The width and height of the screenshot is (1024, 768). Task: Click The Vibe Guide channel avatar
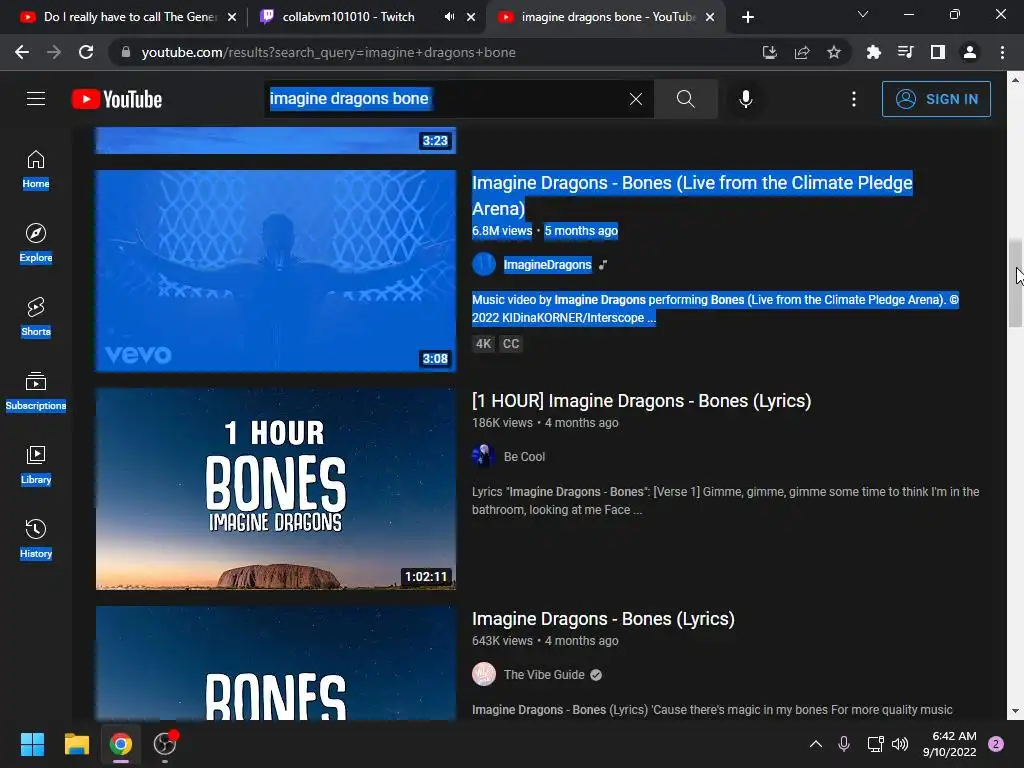484,675
